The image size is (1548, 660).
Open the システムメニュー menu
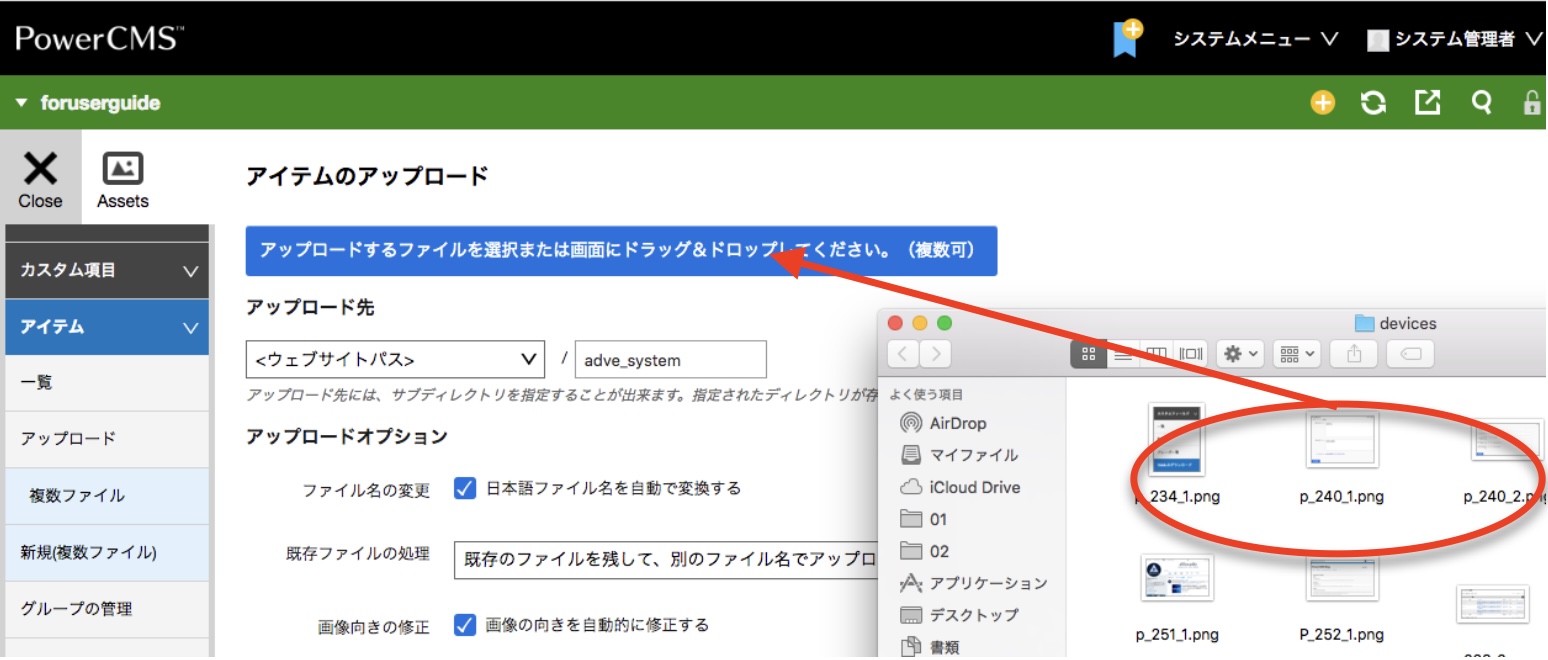tap(1255, 39)
